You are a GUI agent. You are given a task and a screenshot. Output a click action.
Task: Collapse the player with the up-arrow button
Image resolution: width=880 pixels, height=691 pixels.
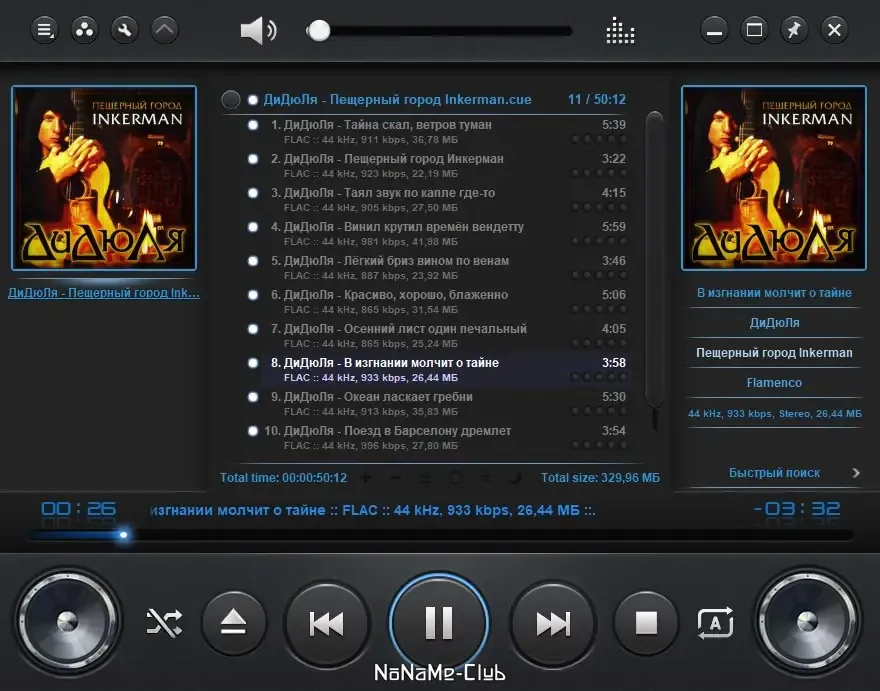165,30
